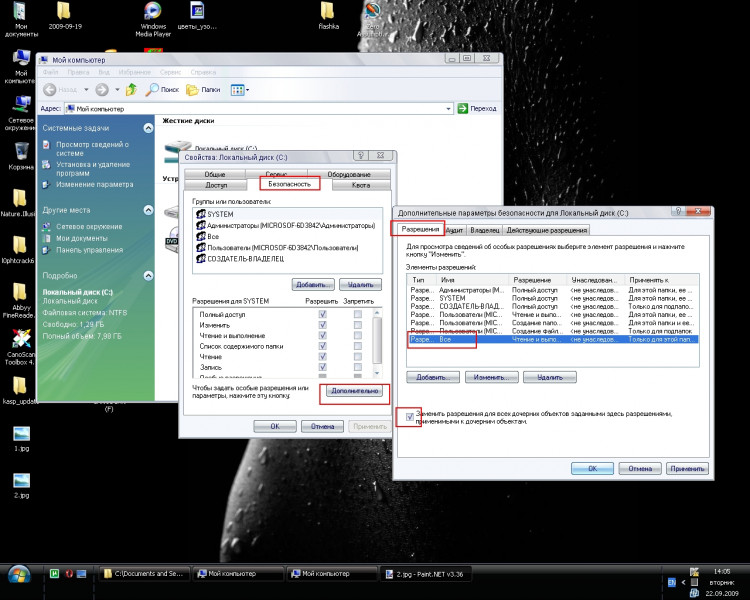This screenshot has height=600, width=750.
Task: Click Изменить in advanced security dialog
Action: (x=491, y=378)
